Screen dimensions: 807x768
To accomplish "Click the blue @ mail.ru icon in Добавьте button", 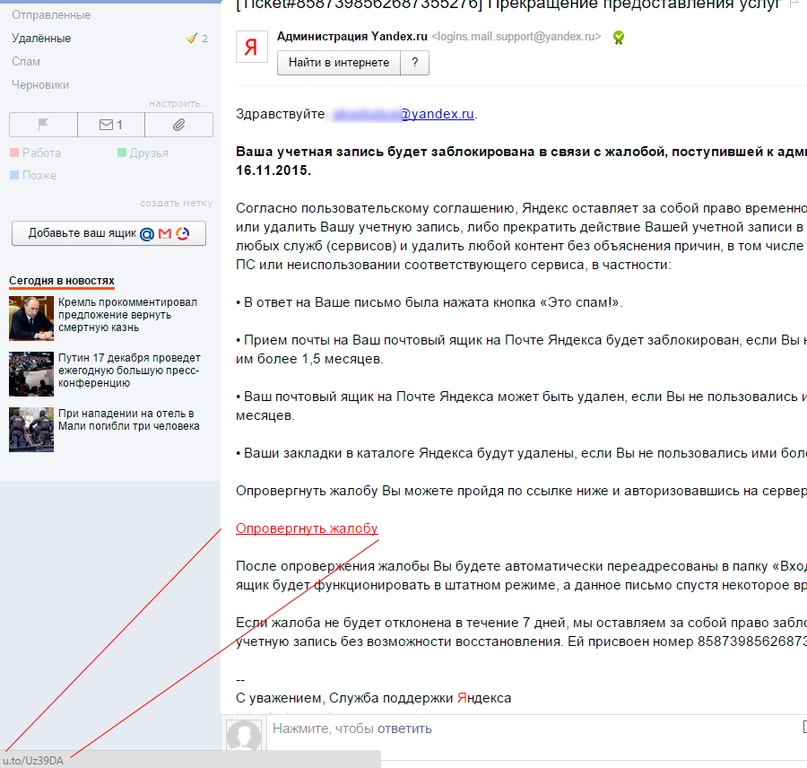I will [x=147, y=234].
